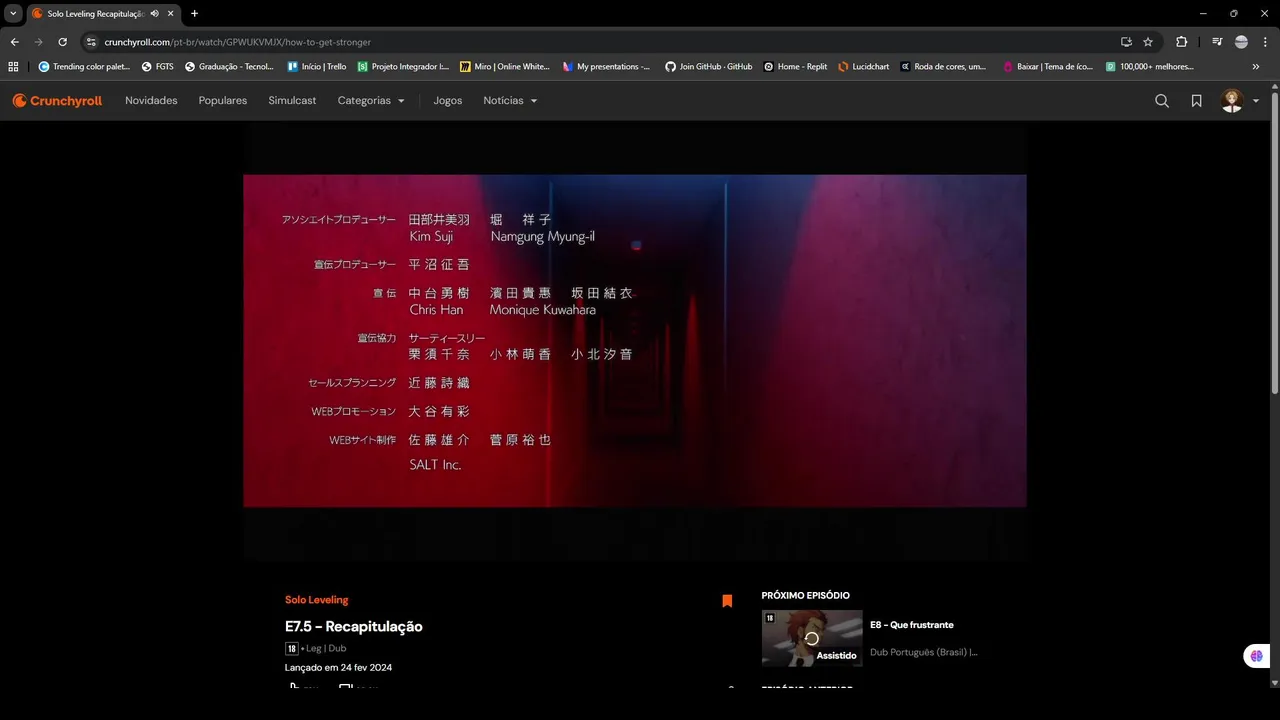Show more bookmarks with the chevron
Image resolution: width=1280 pixels, height=720 pixels.
point(1256,67)
